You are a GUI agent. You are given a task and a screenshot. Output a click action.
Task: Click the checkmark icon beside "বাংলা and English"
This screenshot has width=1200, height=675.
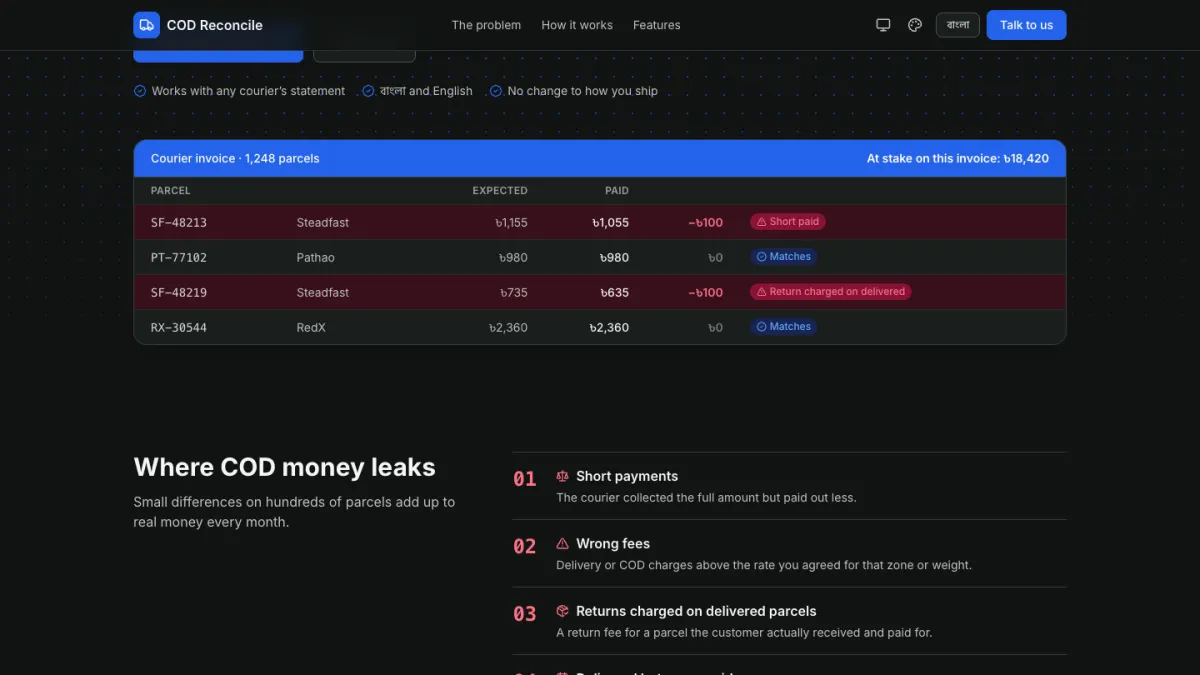368,91
